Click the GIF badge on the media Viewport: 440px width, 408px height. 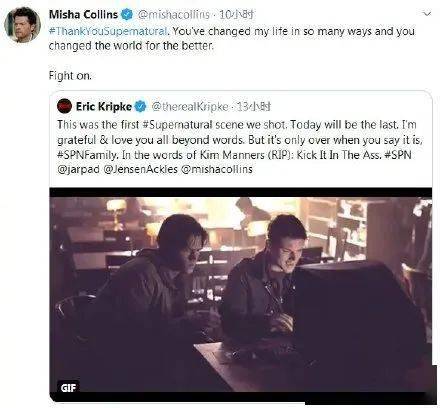click(x=68, y=387)
